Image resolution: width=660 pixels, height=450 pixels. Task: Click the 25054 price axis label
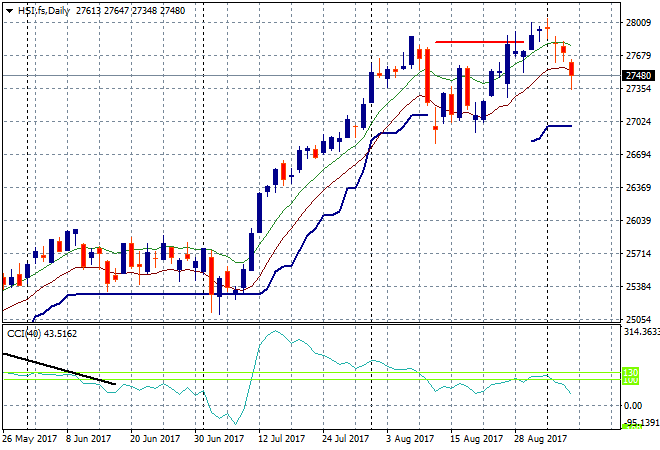[638, 319]
